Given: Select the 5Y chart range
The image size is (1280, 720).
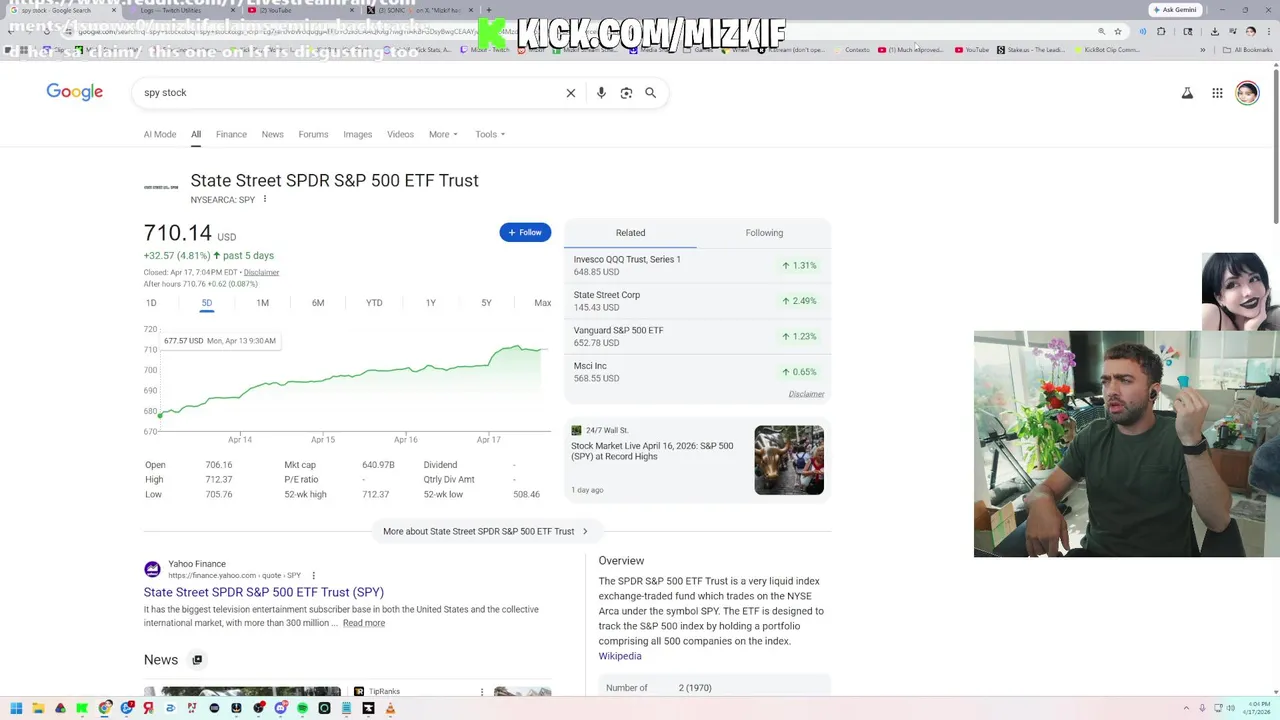Looking at the screenshot, I should (x=486, y=303).
